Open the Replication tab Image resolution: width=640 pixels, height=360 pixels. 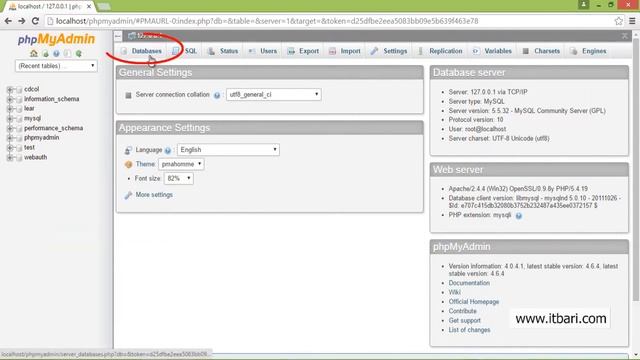pos(440,51)
